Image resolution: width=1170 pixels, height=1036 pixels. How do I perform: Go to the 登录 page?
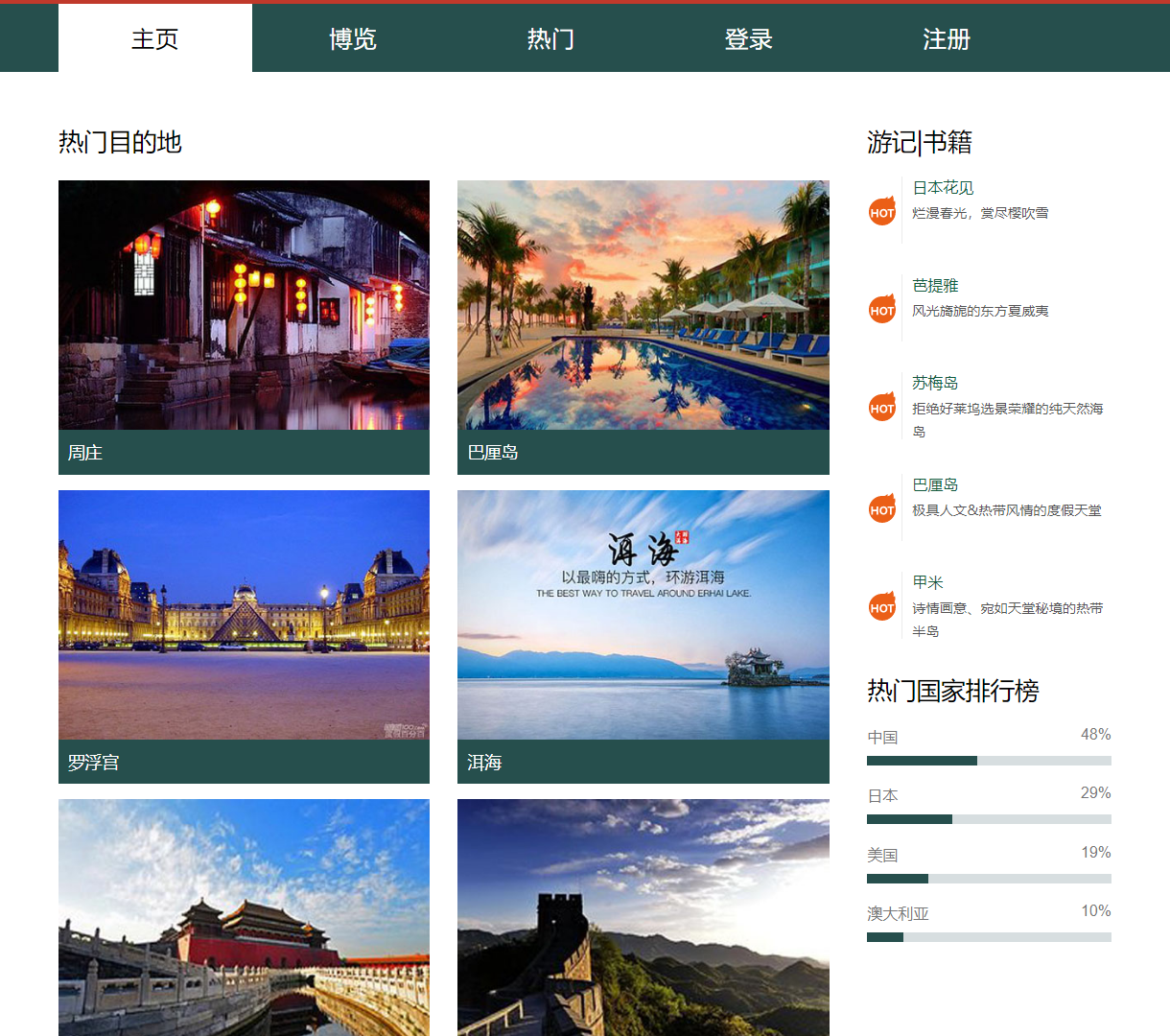748,38
